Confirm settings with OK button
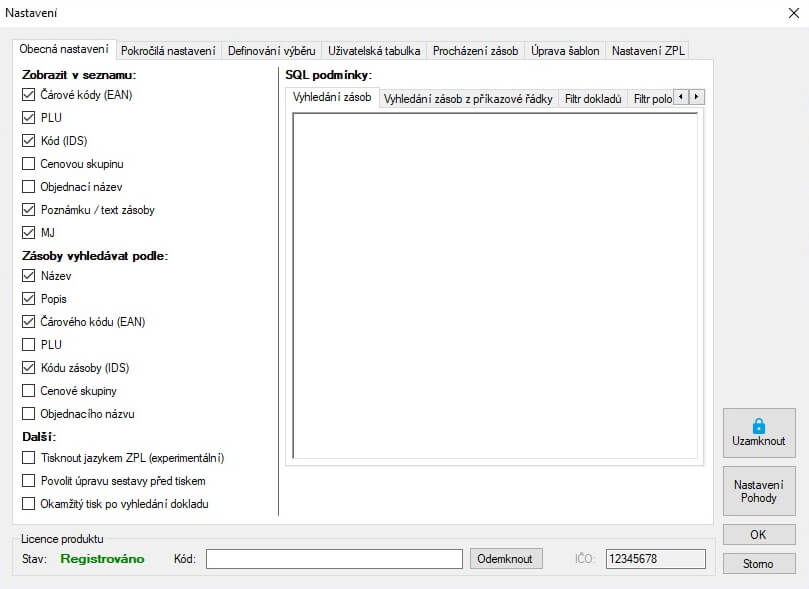Viewport: 809px width, 589px height. point(758,534)
